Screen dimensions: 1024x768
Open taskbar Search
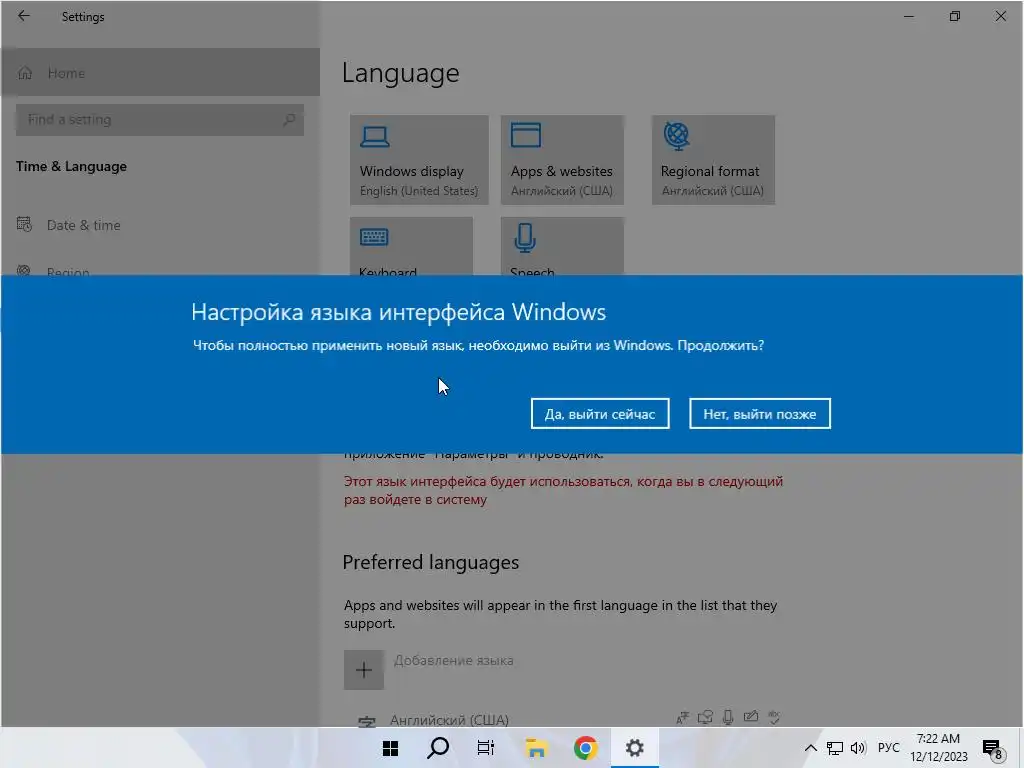tap(438, 748)
